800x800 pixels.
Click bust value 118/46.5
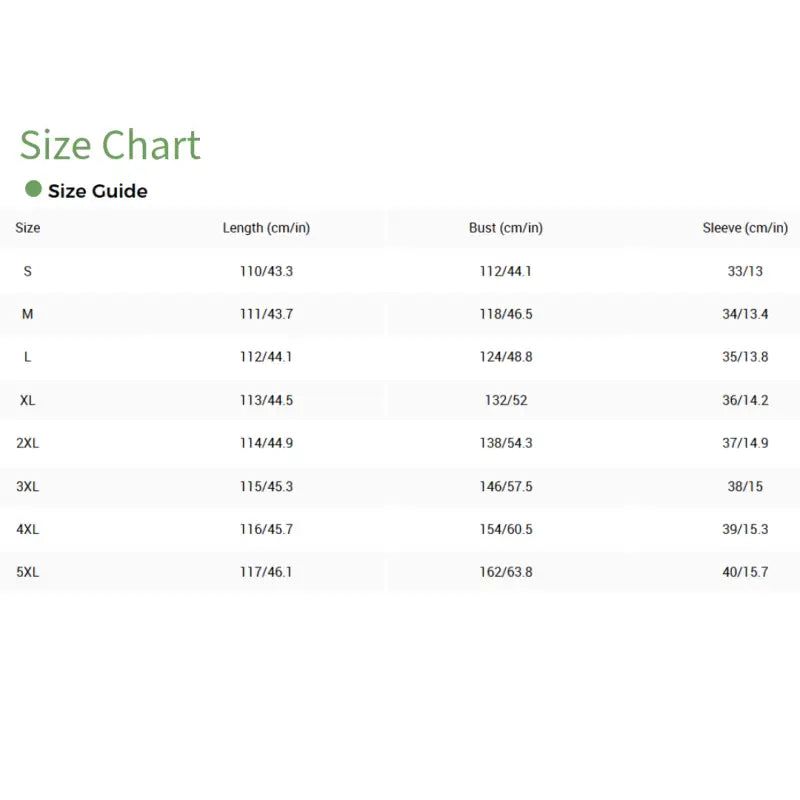click(506, 314)
